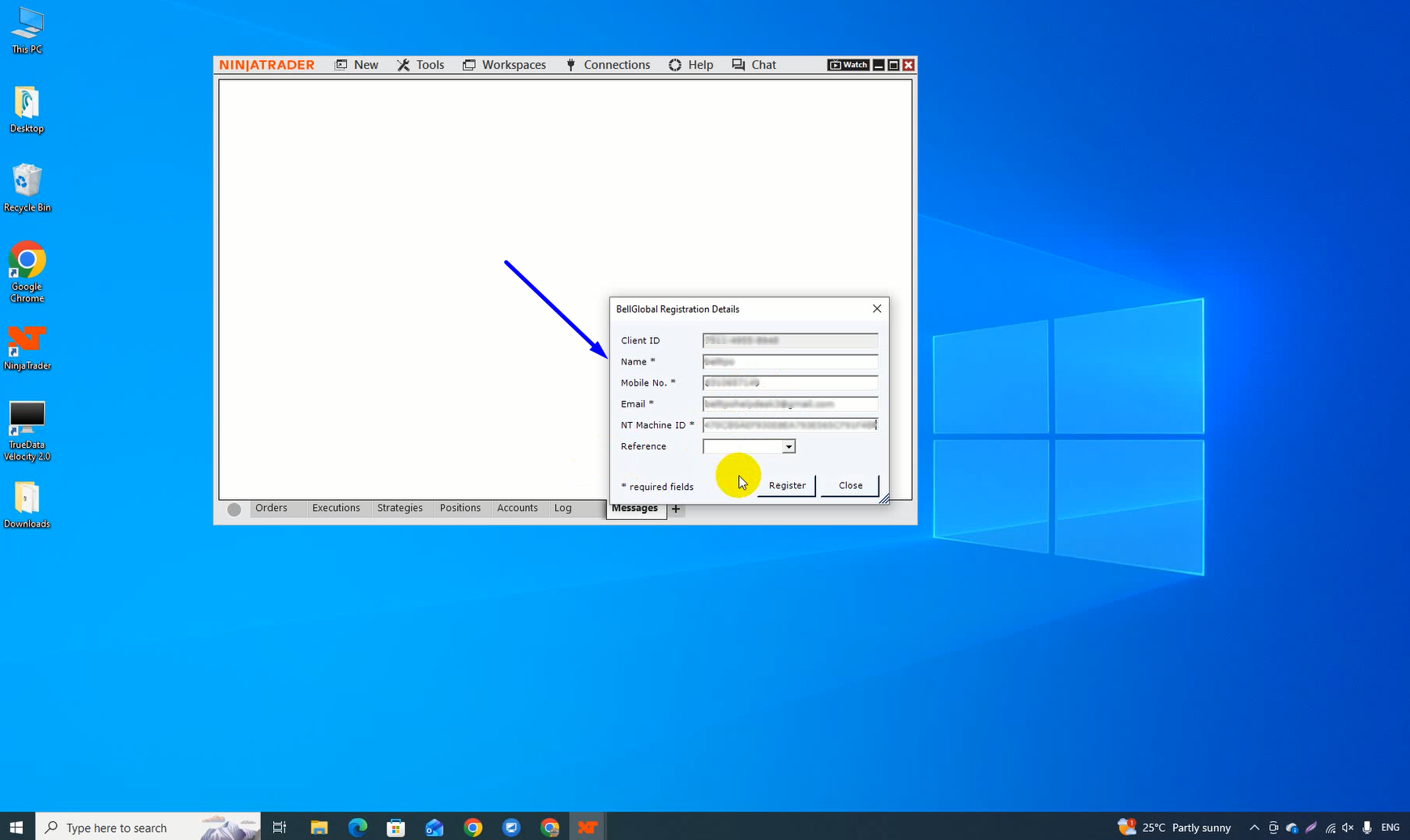
Task: Open the Workspaces menu
Action: (x=504, y=65)
